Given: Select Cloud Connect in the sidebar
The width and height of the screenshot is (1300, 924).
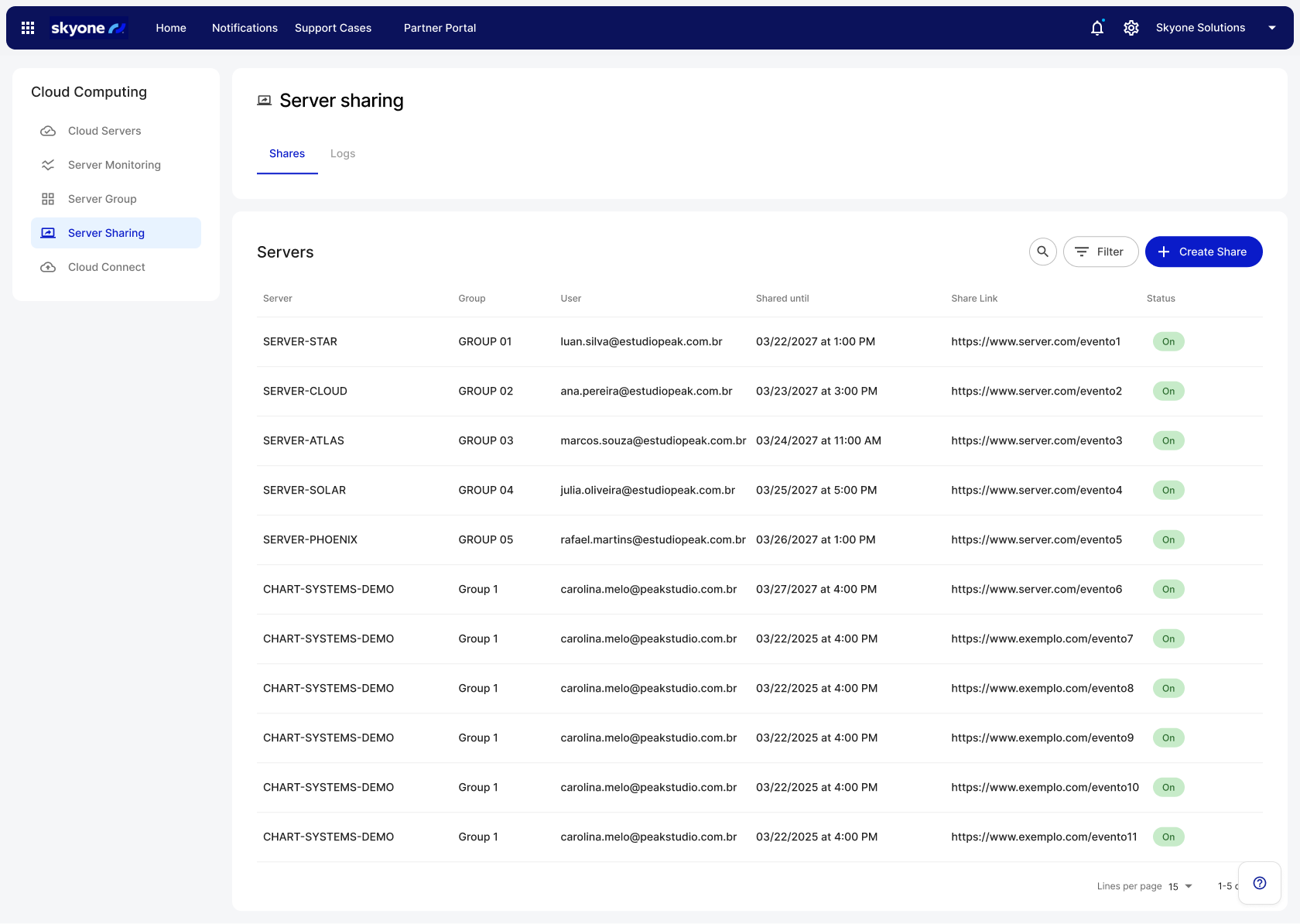Looking at the screenshot, I should pyautogui.click(x=106, y=267).
